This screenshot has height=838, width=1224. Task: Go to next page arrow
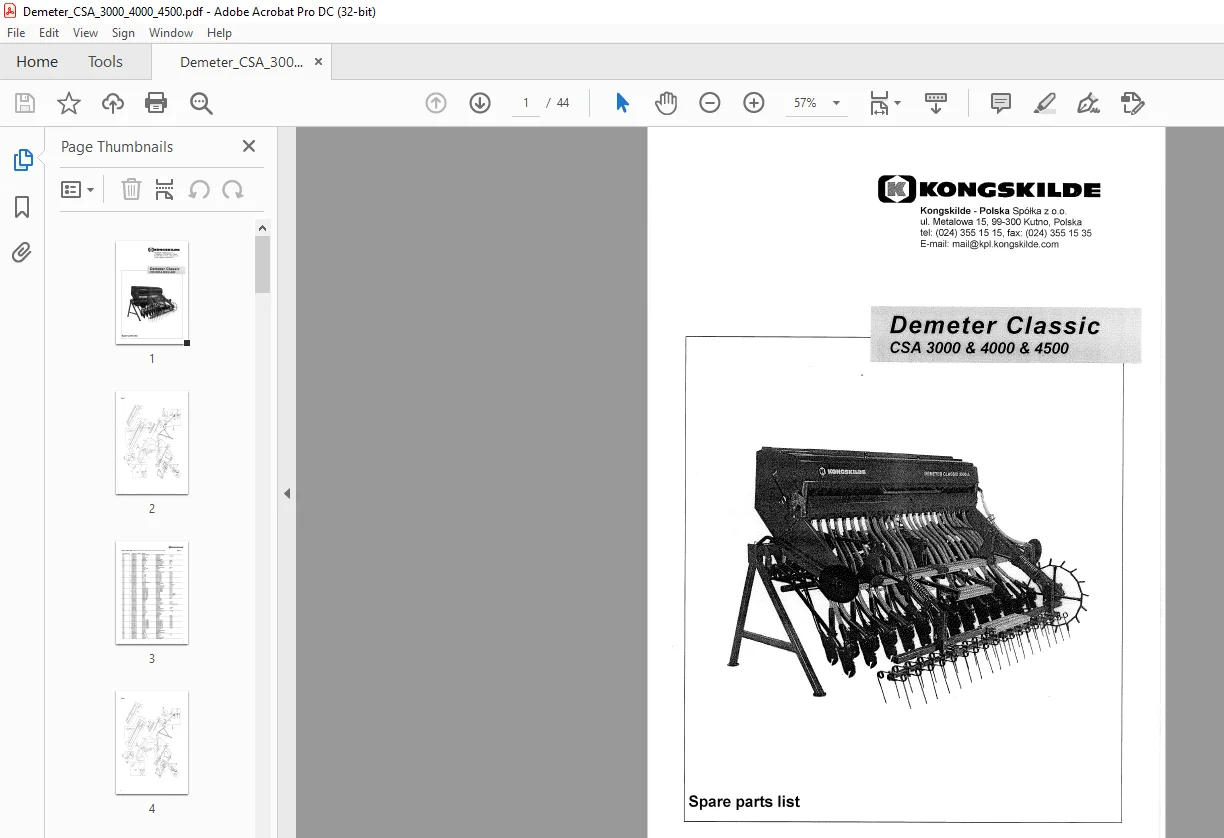[480, 103]
